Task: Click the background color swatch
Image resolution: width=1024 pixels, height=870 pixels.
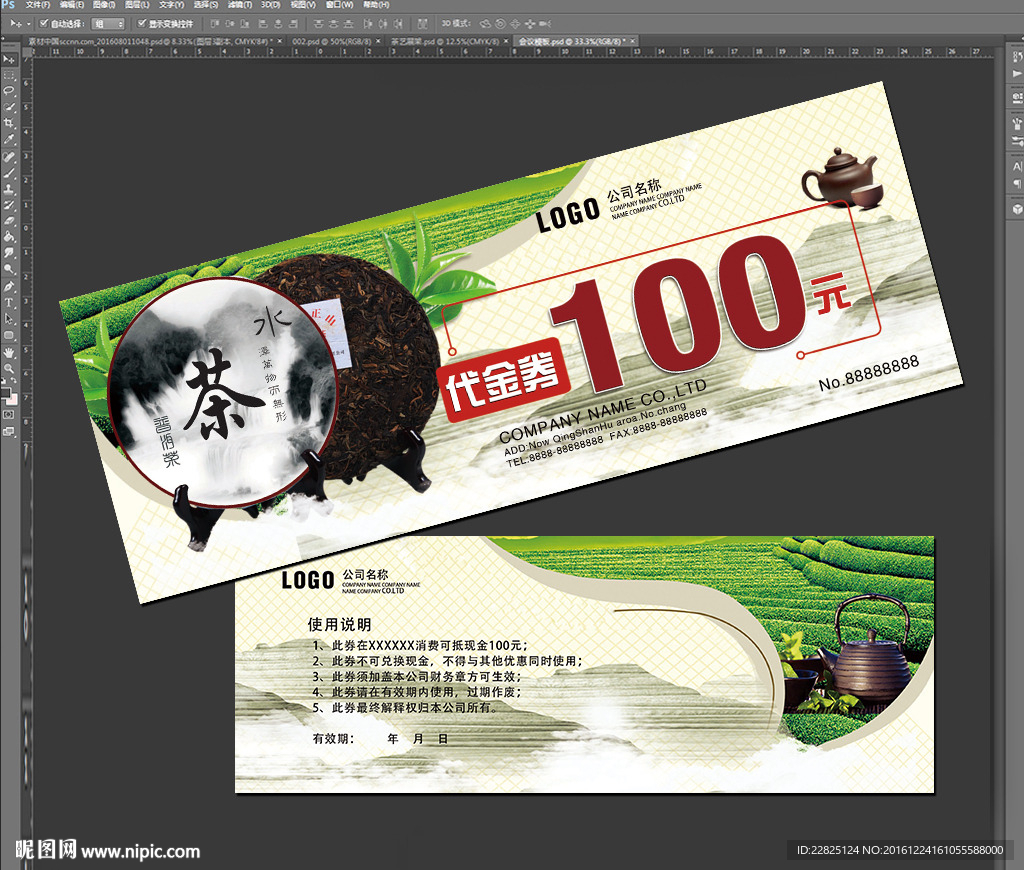Action: pyautogui.click(x=14, y=400)
